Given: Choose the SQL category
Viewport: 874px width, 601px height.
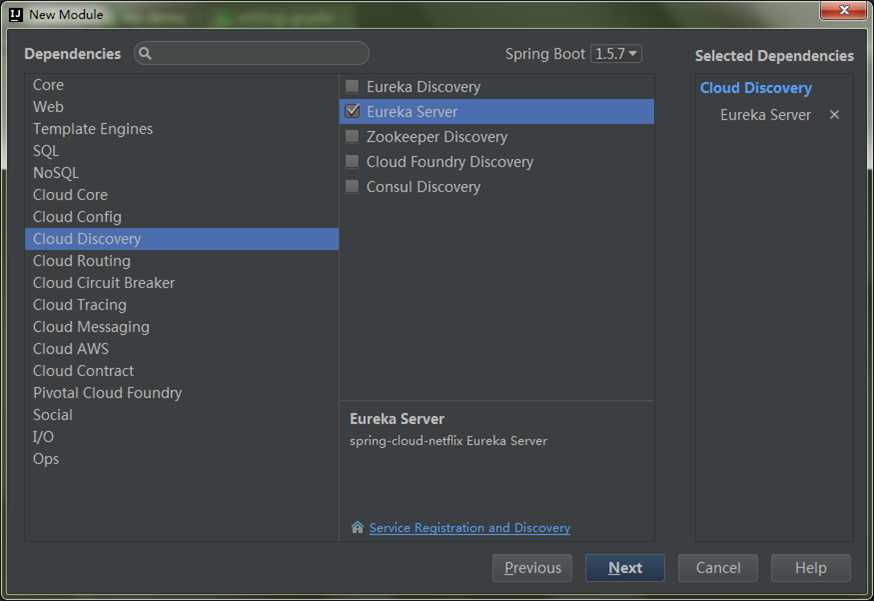Looking at the screenshot, I should [182, 151].
